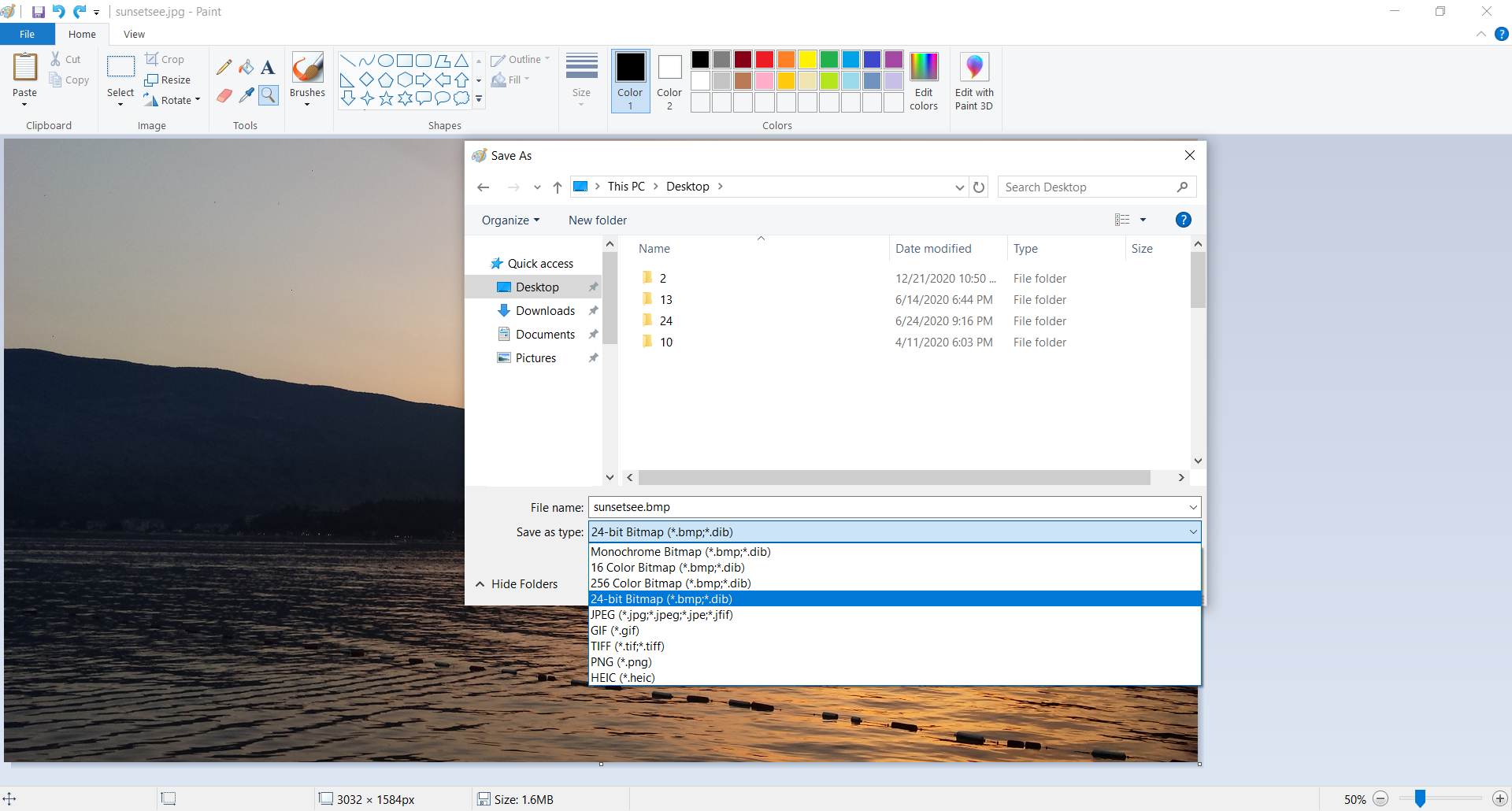The width and height of the screenshot is (1512, 811).
Task: Collapse panel with Hide Folders
Action: pyautogui.click(x=517, y=584)
